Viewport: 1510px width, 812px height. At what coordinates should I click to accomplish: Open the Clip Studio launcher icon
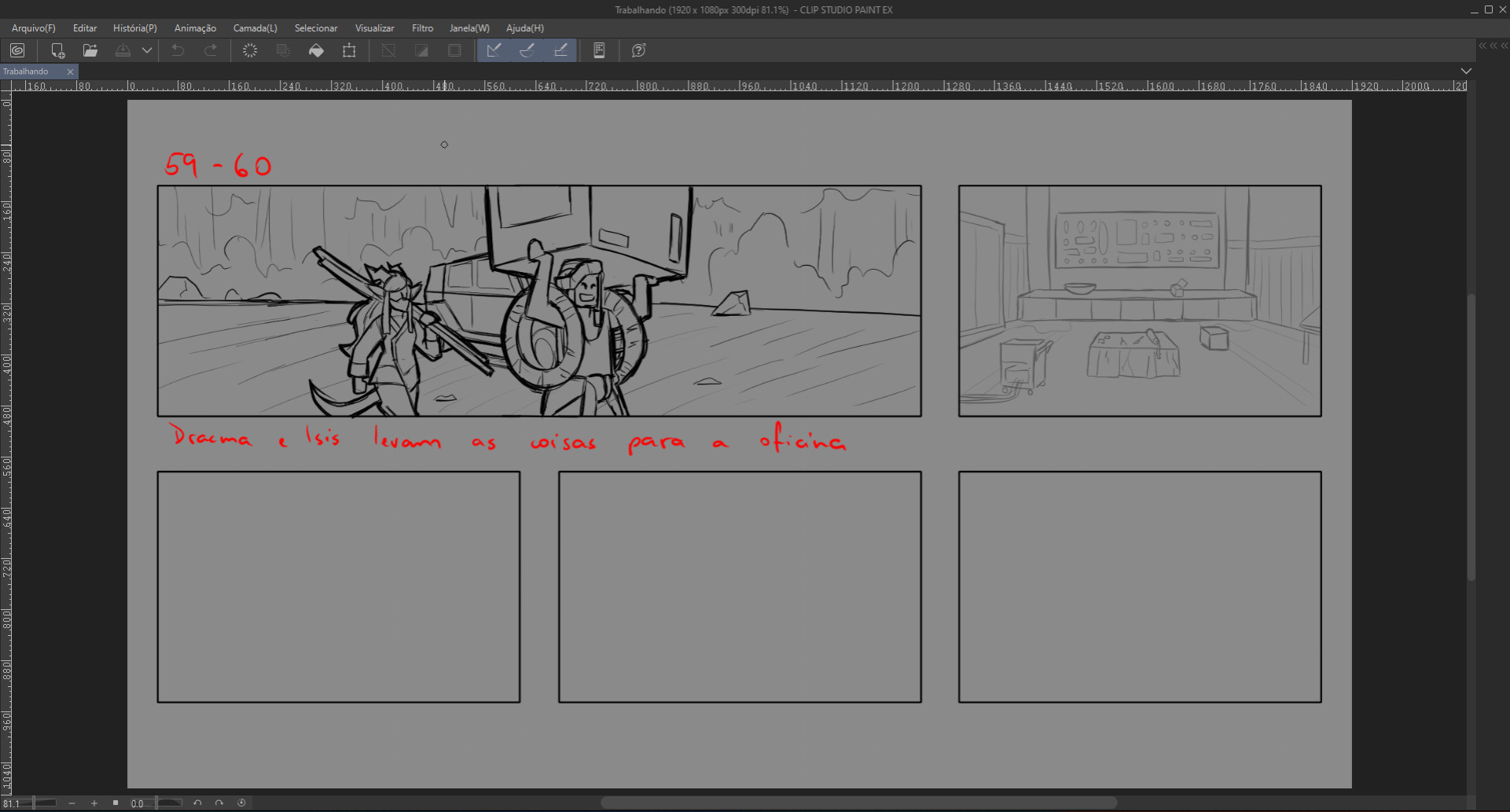tap(17, 50)
